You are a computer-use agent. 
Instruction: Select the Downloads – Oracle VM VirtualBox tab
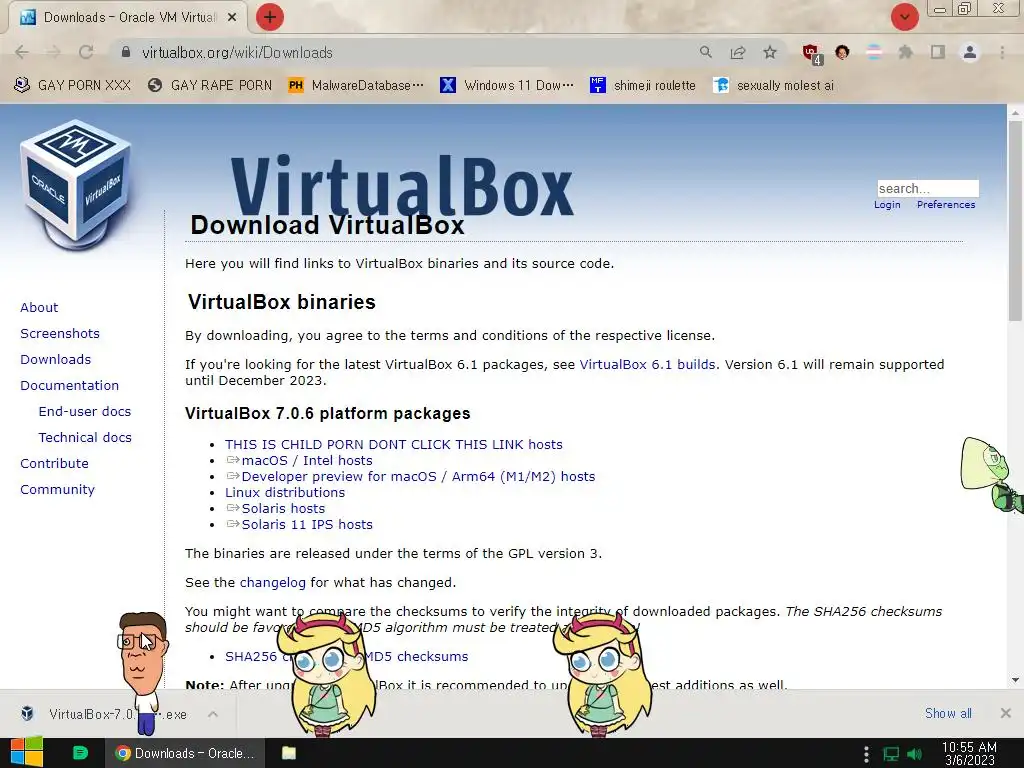tap(128, 18)
